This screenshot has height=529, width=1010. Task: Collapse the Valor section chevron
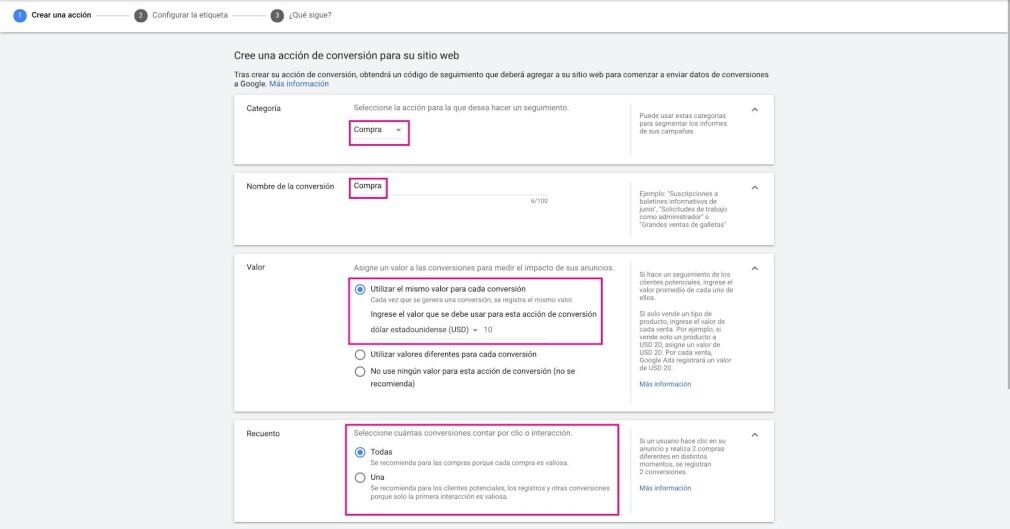(x=755, y=268)
